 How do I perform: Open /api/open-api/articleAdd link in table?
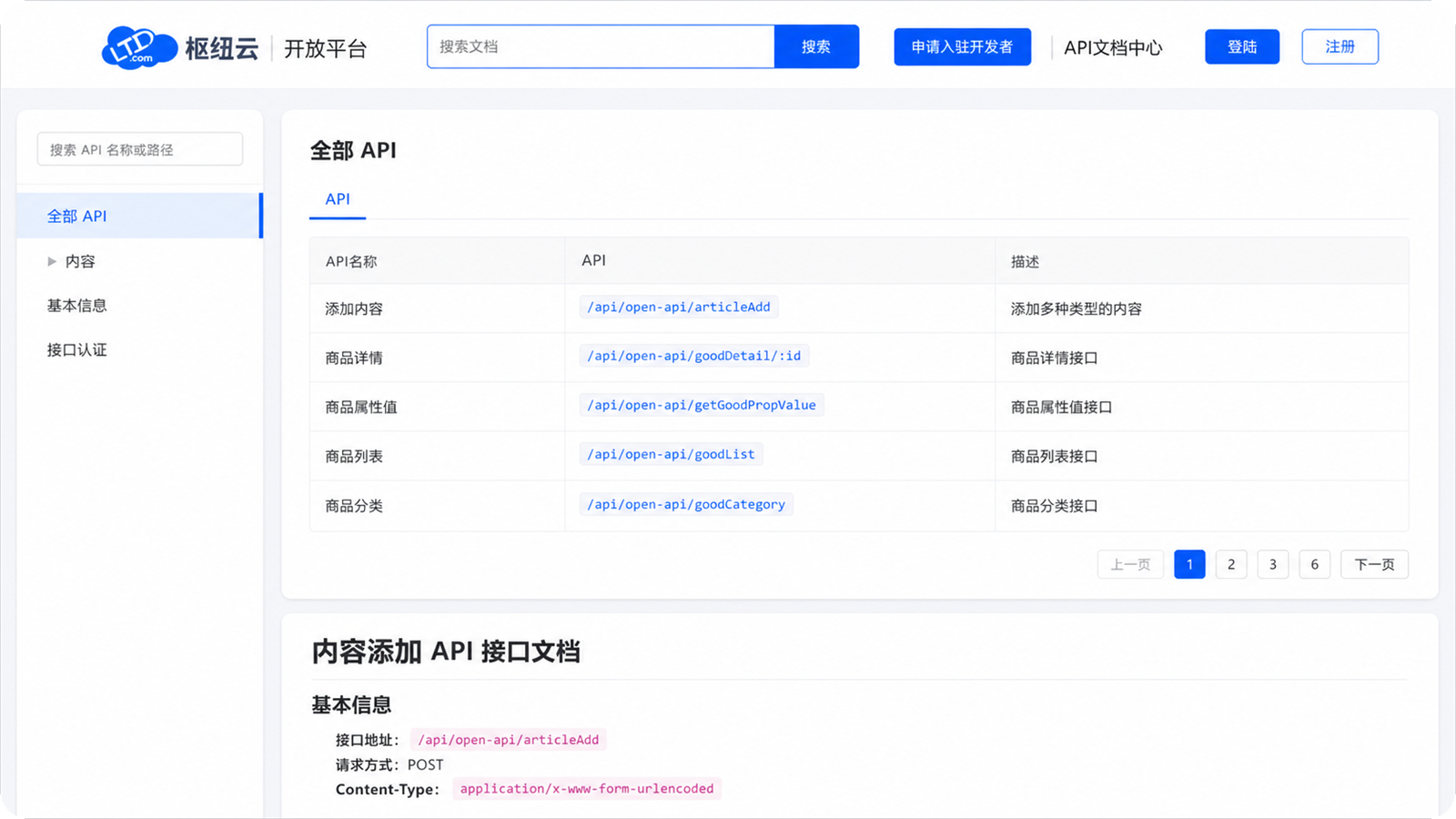tap(679, 308)
